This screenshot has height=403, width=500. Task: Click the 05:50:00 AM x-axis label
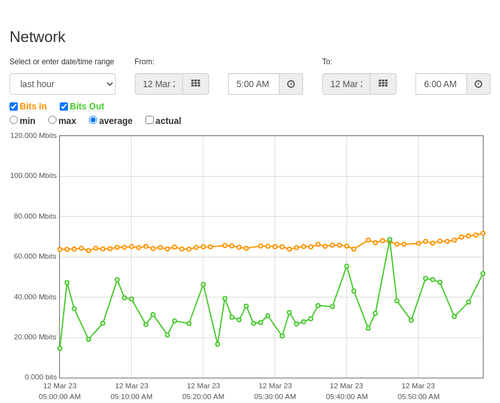point(418,397)
